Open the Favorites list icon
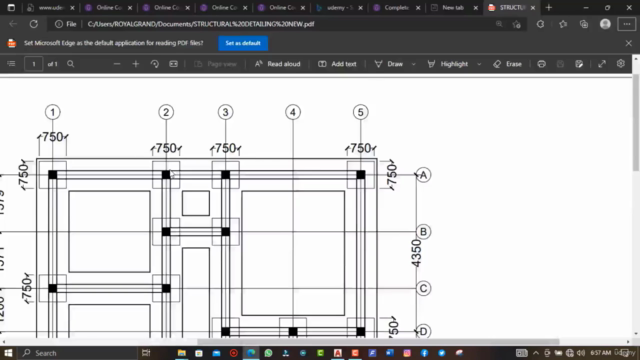640x360 pixels. pos(563,24)
